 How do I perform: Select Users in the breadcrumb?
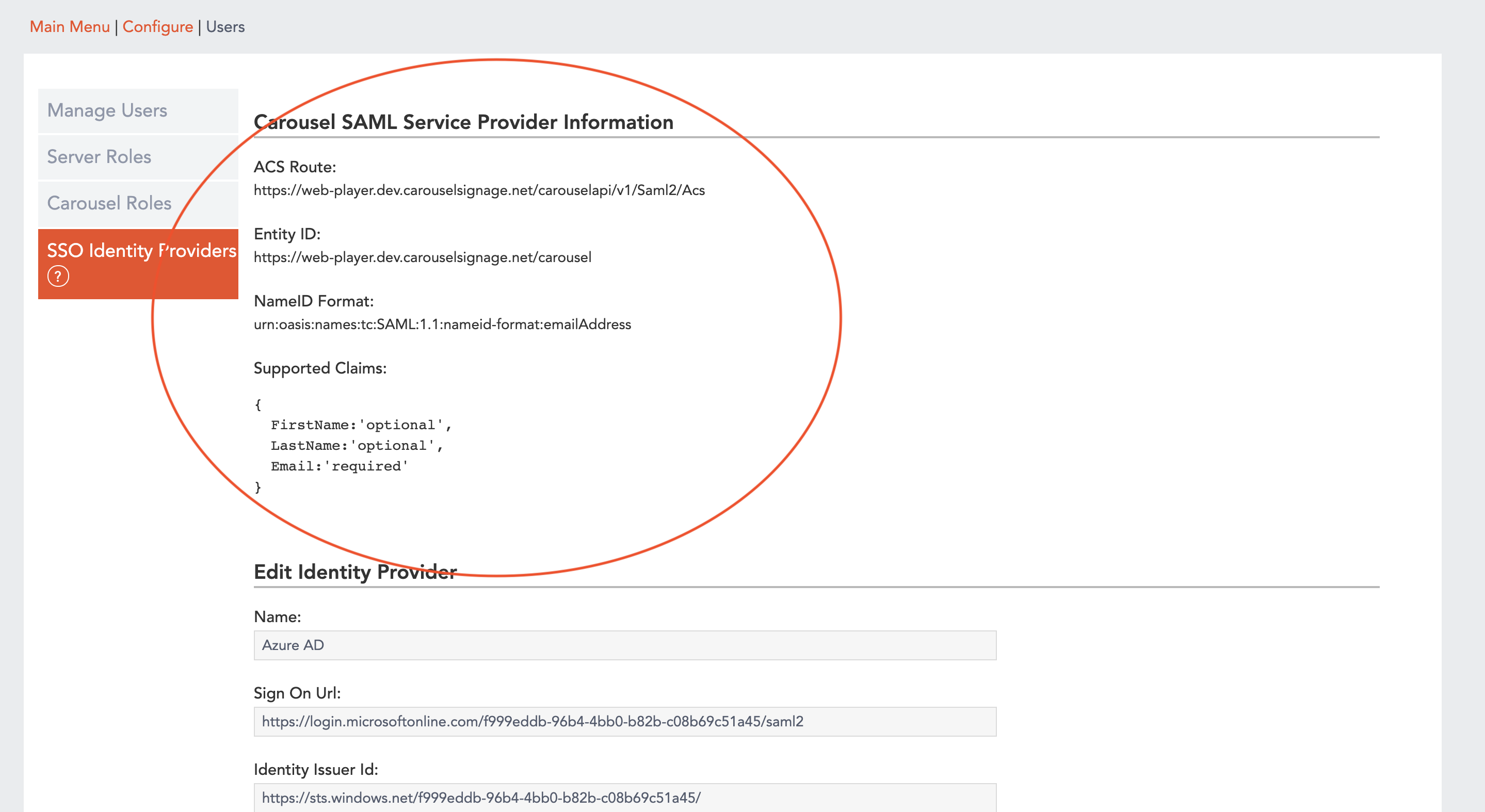click(x=225, y=26)
